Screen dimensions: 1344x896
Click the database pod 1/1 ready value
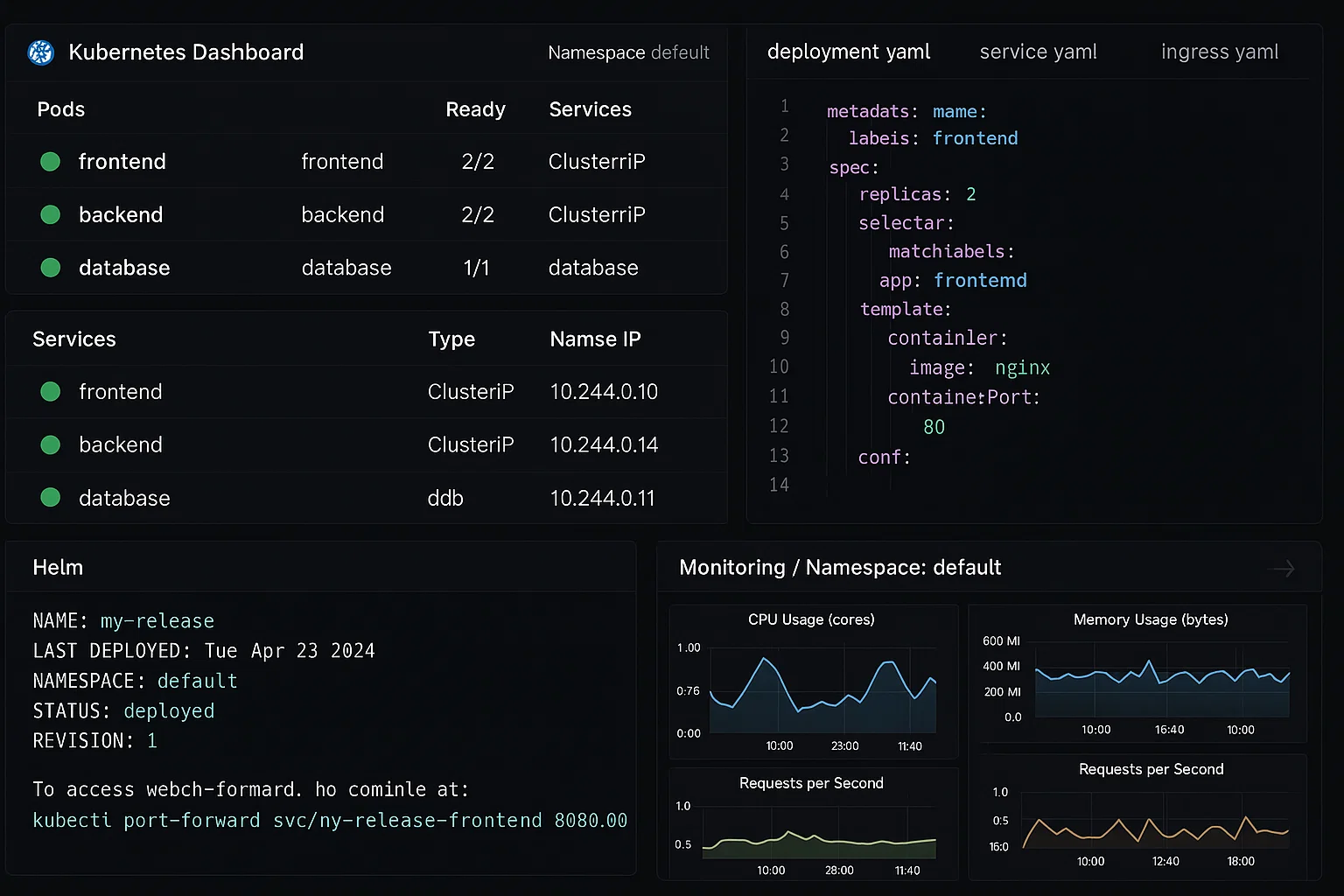[x=476, y=268]
